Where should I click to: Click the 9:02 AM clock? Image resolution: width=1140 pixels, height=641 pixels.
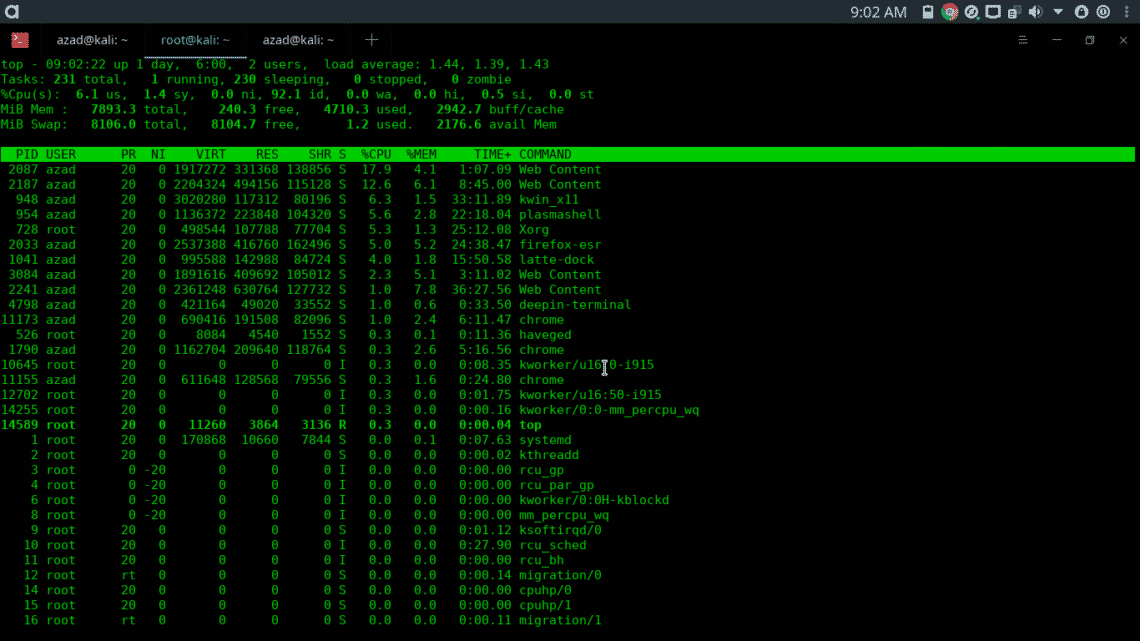878,12
